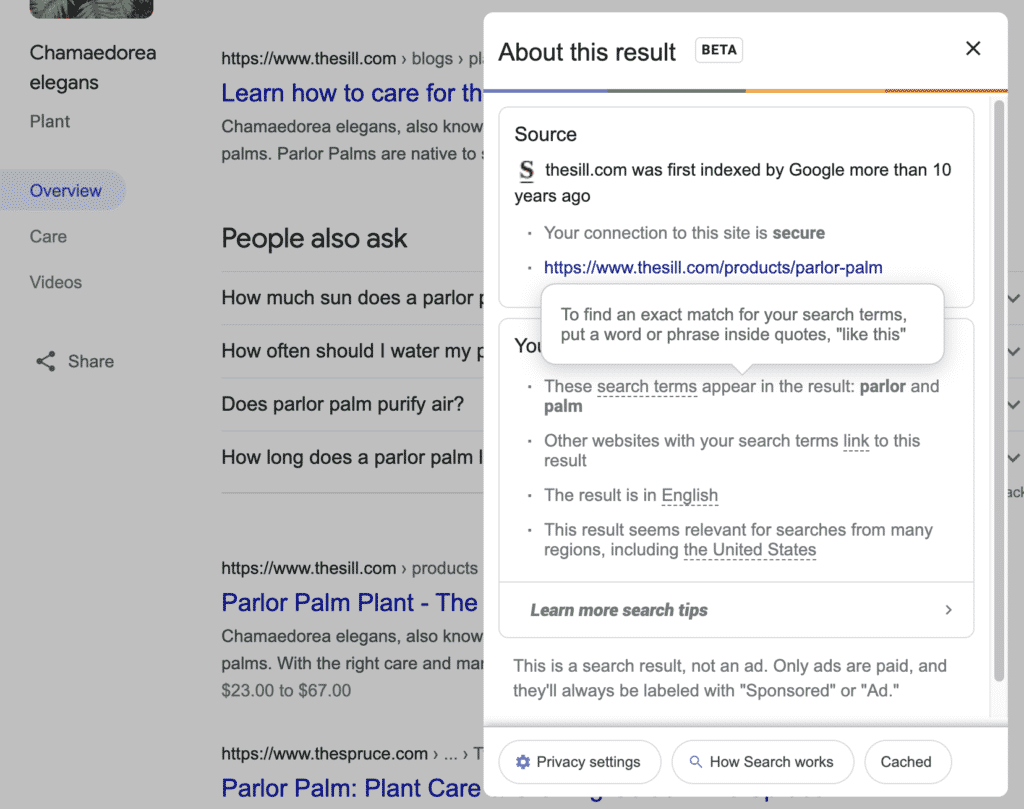Image resolution: width=1024 pixels, height=809 pixels.
Task: Click the 'Source' heading in panel
Action: (x=545, y=135)
